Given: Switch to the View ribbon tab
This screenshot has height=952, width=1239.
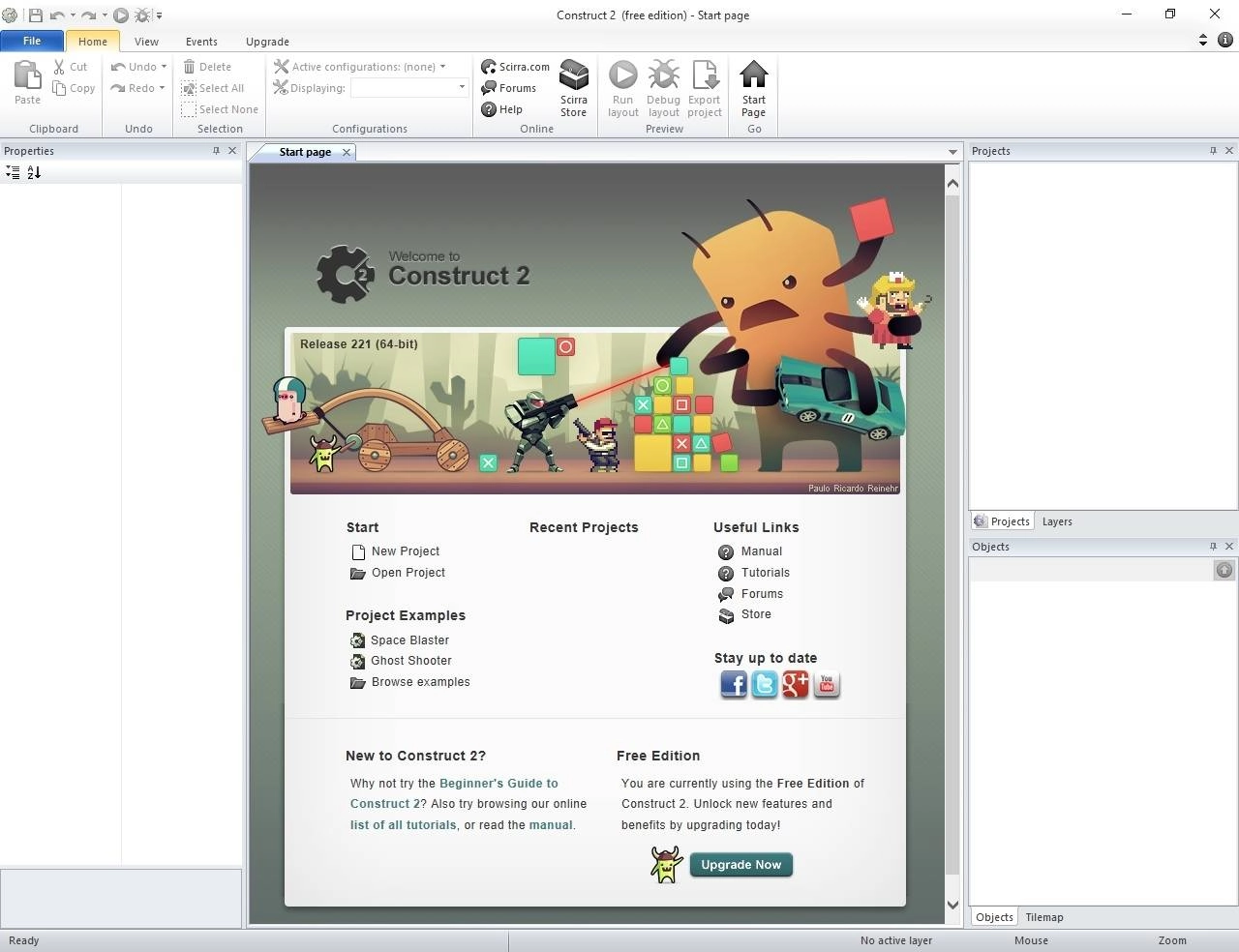Looking at the screenshot, I should click(x=146, y=42).
